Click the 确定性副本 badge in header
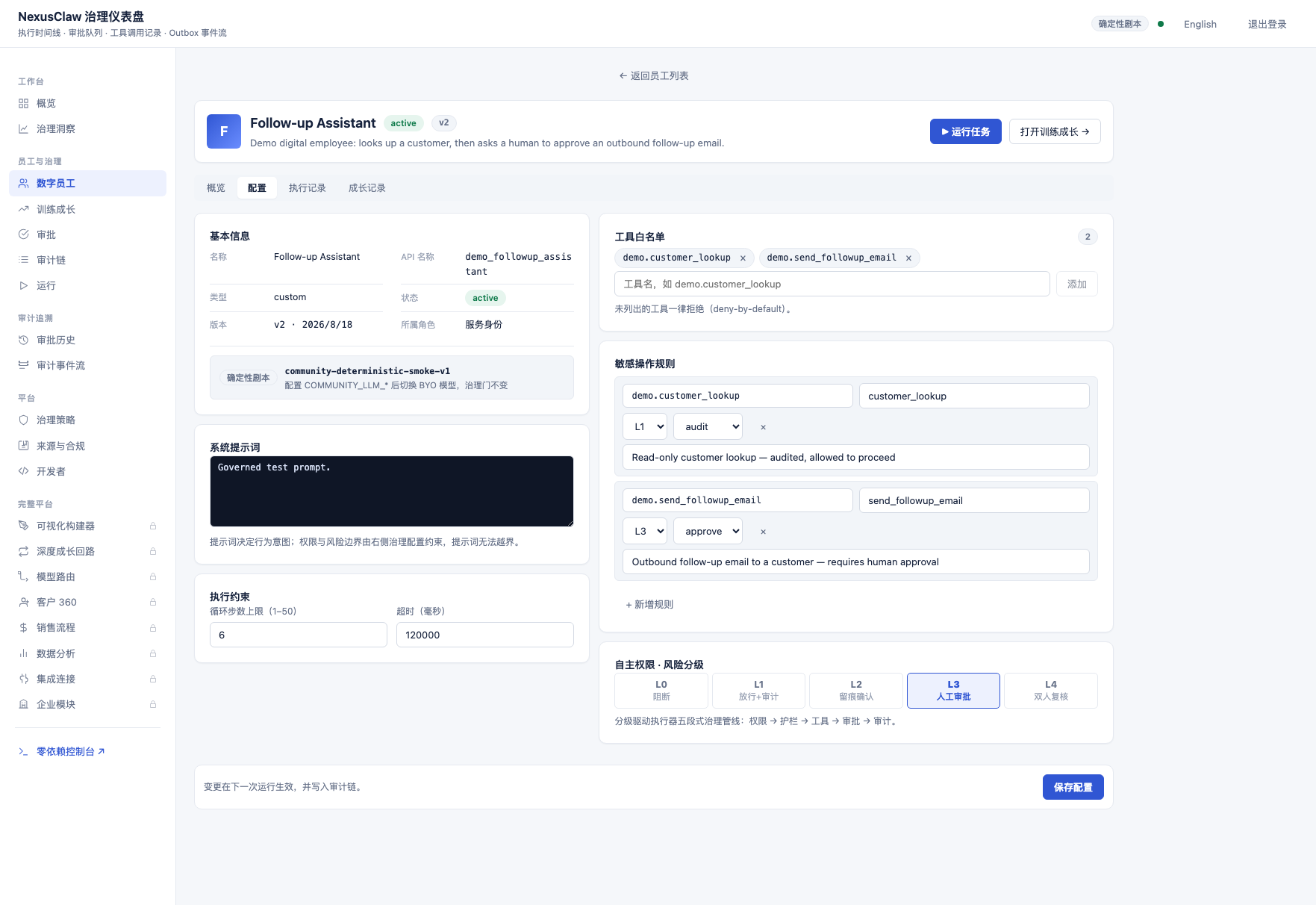Viewport: 1316px width, 905px height. click(1120, 25)
